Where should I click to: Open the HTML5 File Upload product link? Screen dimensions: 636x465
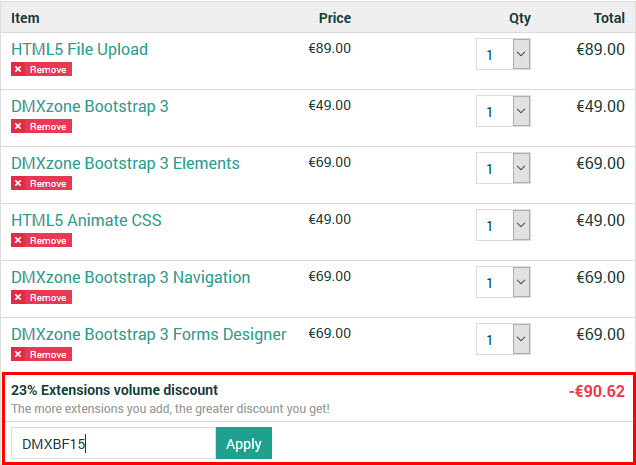coord(80,50)
